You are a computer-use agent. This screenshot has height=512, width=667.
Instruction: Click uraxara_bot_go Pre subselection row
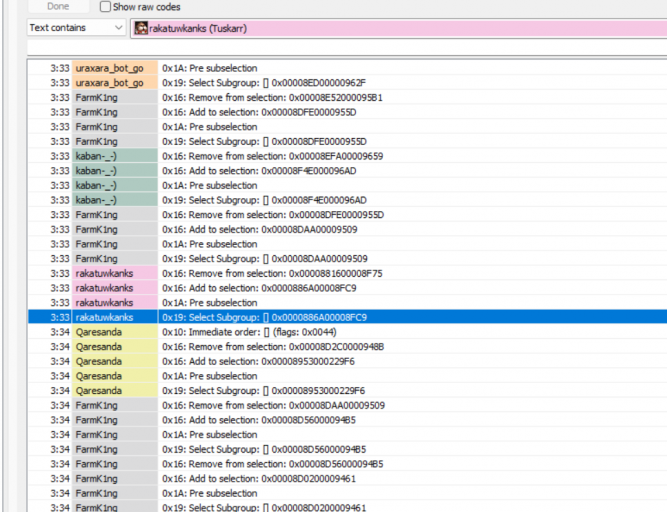348,68
